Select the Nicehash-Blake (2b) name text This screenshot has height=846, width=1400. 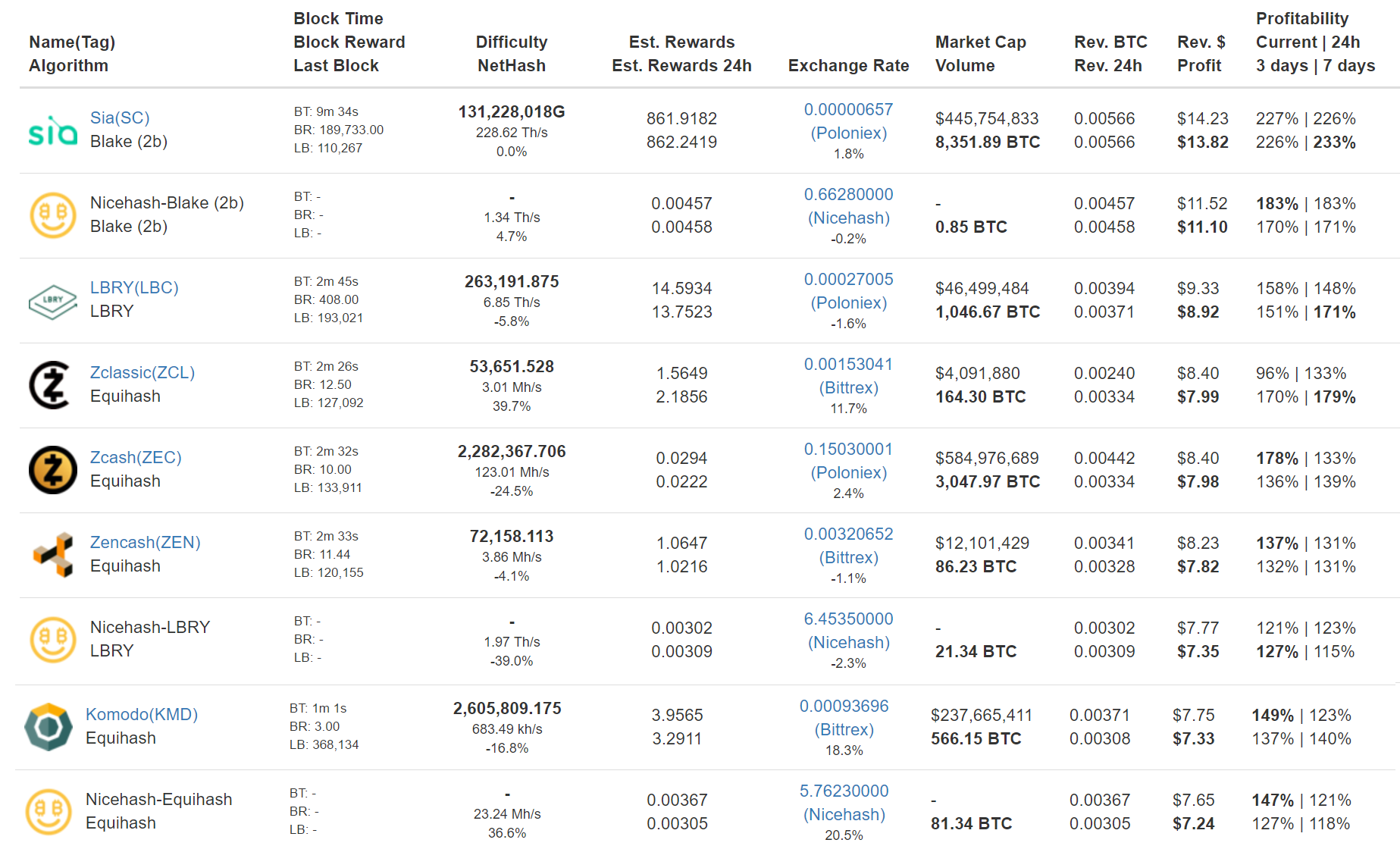[x=167, y=203]
